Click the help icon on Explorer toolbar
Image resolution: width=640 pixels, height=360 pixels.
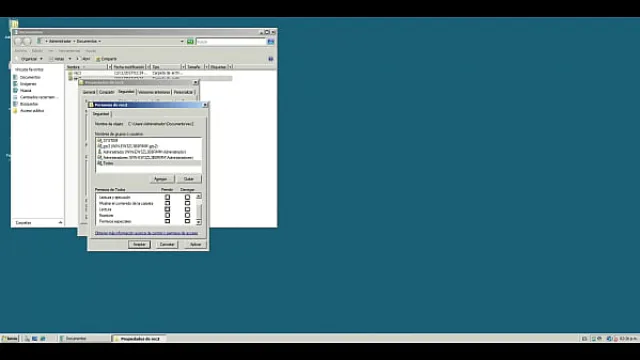pos(271,59)
